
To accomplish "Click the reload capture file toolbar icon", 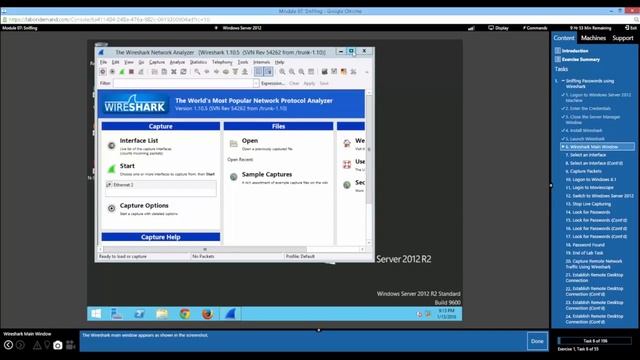I will point(183,72).
